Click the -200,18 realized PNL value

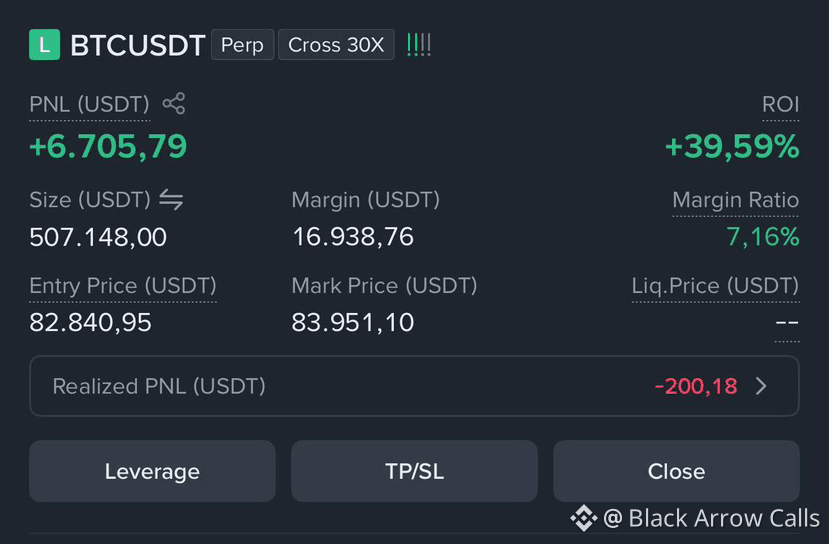point(696,386)
